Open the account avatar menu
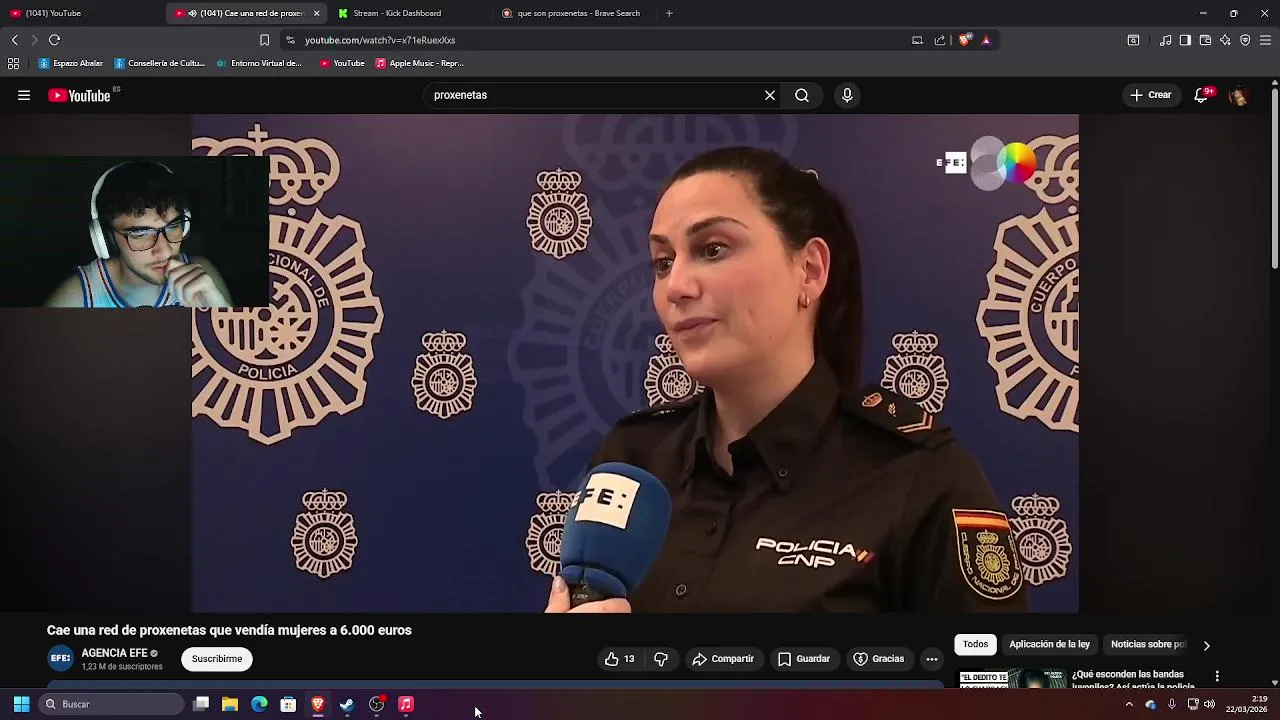The width and height of the screenshot is (1280, 720). (x=1238, y=95)
